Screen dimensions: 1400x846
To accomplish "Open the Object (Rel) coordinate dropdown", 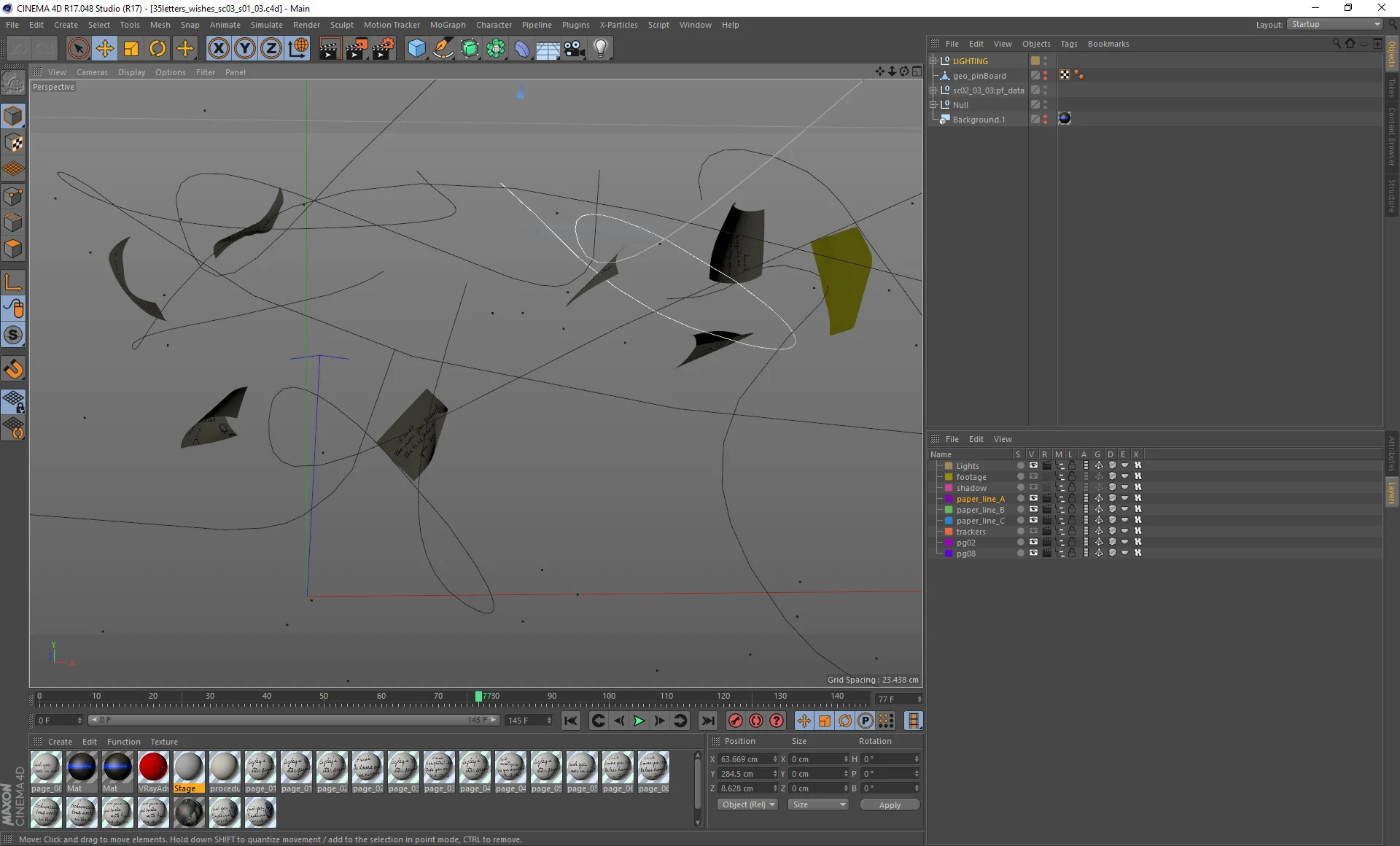I will [x=748, y=804].
